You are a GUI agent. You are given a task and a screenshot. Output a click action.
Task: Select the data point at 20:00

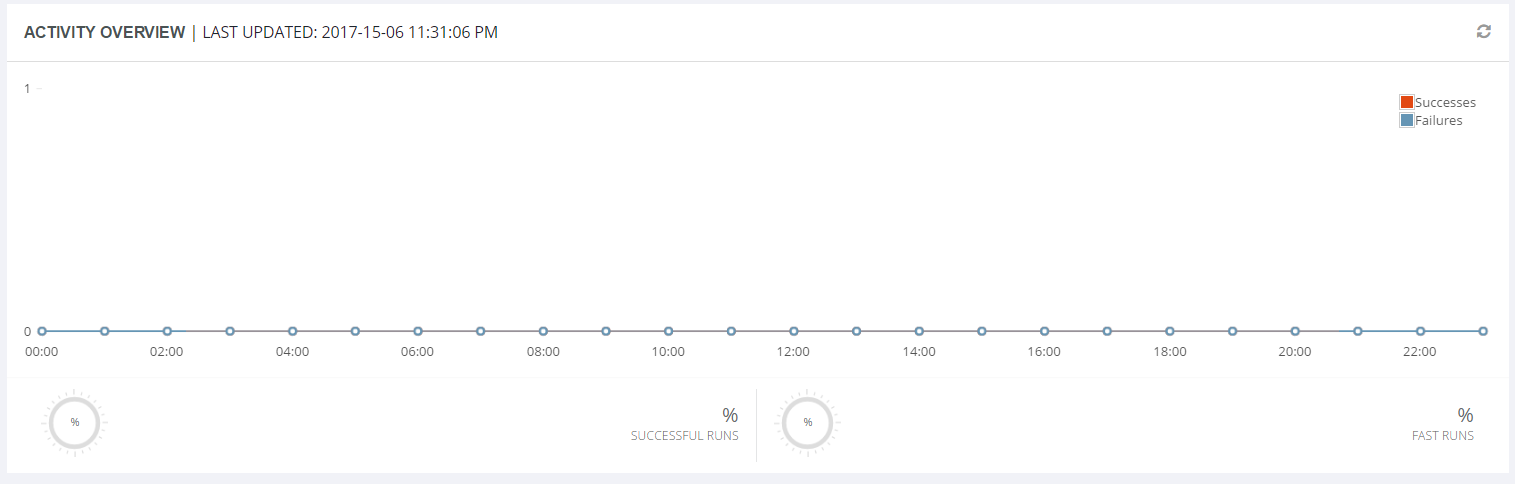(x=1295, y=331)
